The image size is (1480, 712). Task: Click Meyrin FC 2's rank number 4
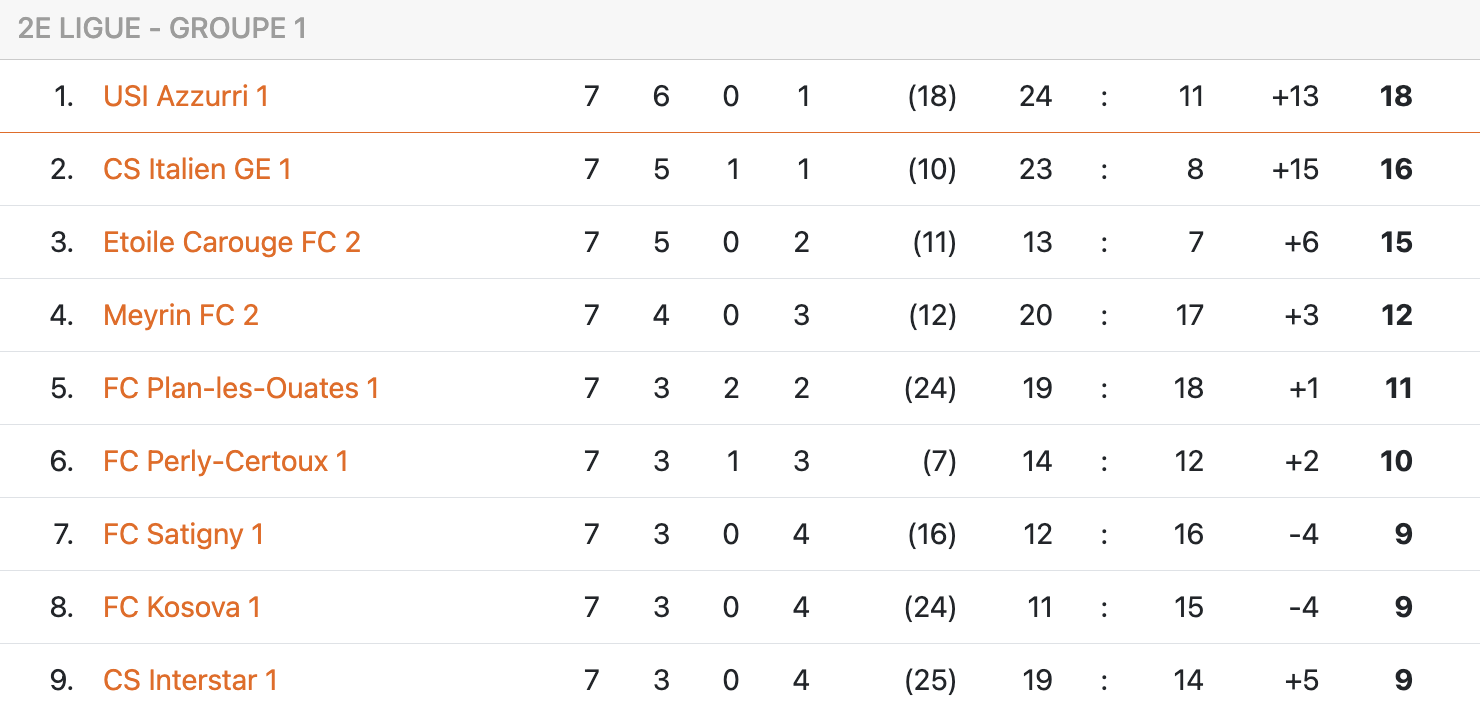pyautogui.click(x=62, y=316)
